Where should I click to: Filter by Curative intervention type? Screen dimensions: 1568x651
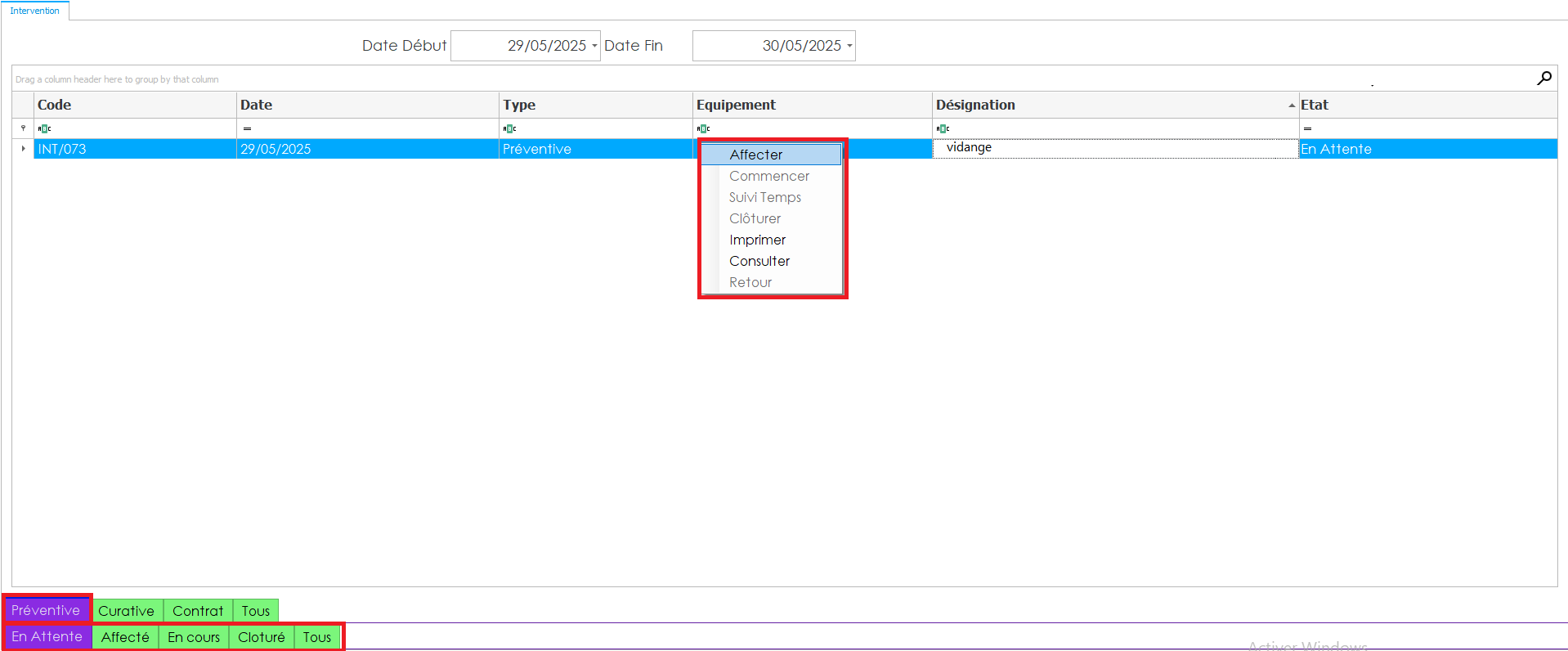(126, 611)
